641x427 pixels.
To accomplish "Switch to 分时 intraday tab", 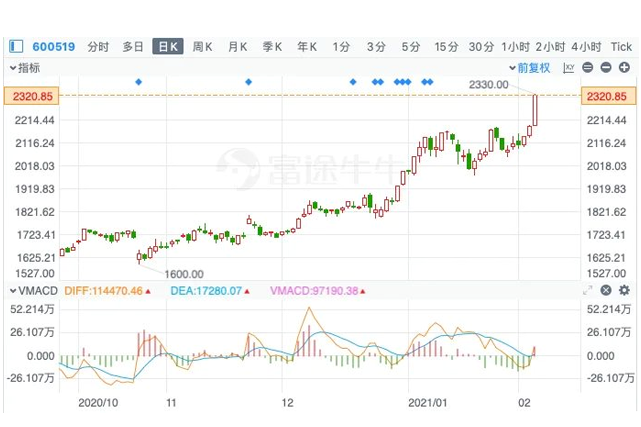I will point(98,46).
